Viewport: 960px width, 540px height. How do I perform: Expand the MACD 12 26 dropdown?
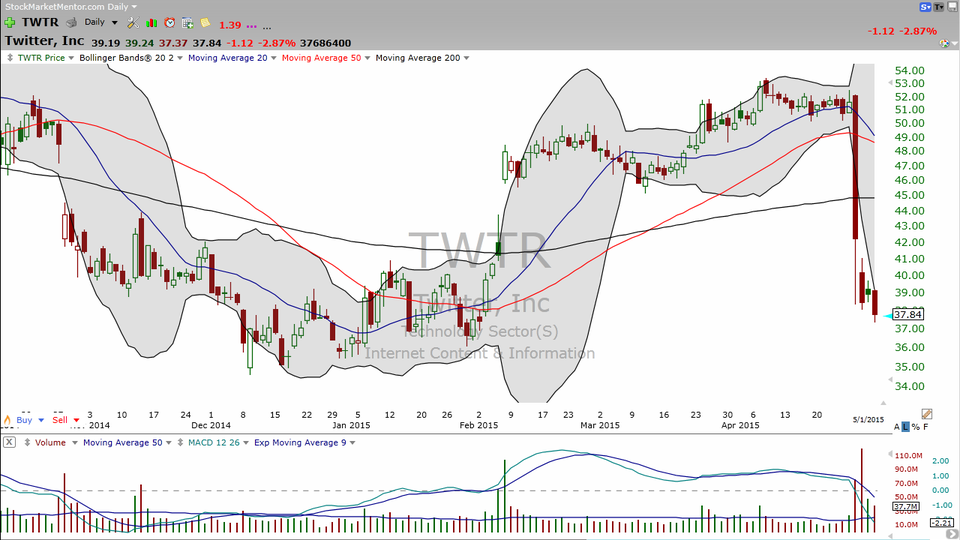246,443
